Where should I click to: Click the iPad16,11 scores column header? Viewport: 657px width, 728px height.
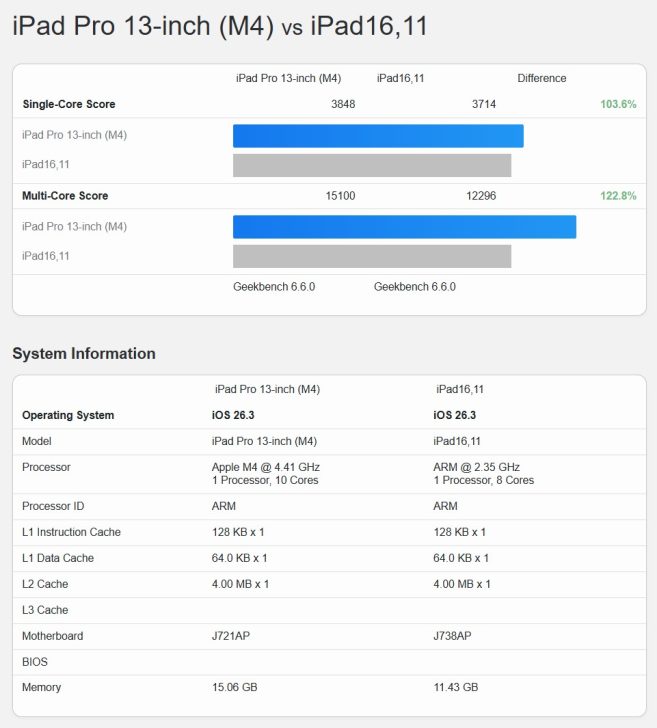tap(400, 78)
